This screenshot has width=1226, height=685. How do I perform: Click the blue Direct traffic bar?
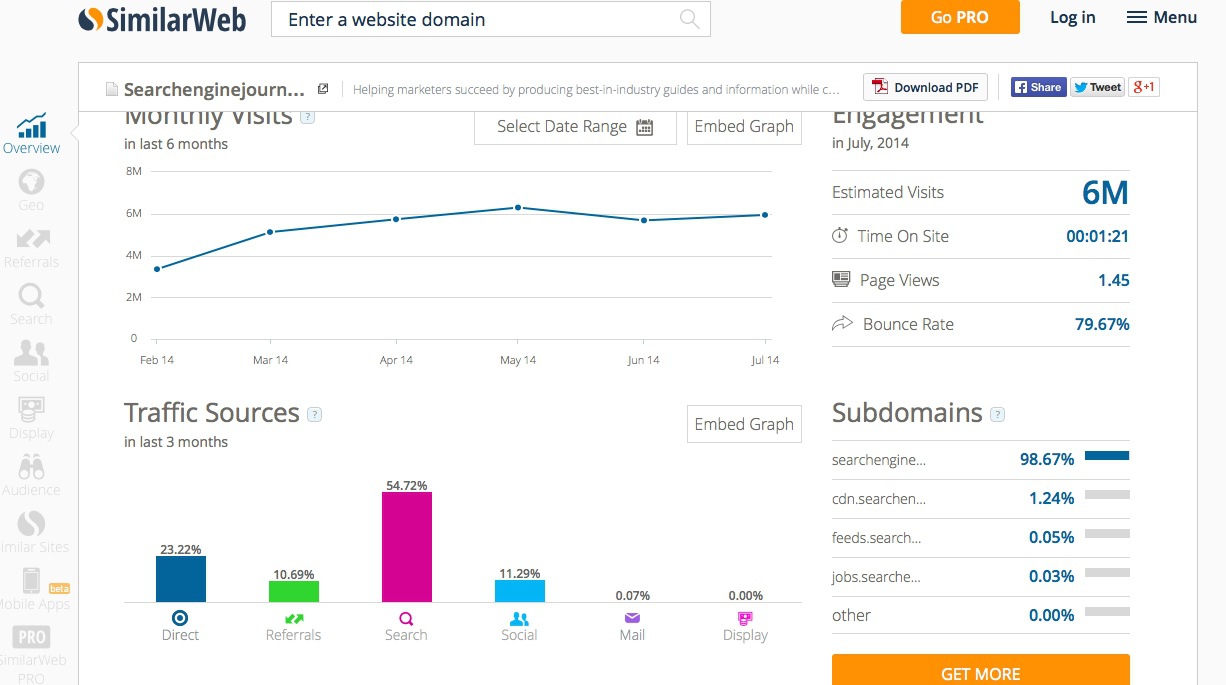click(181, 579)
